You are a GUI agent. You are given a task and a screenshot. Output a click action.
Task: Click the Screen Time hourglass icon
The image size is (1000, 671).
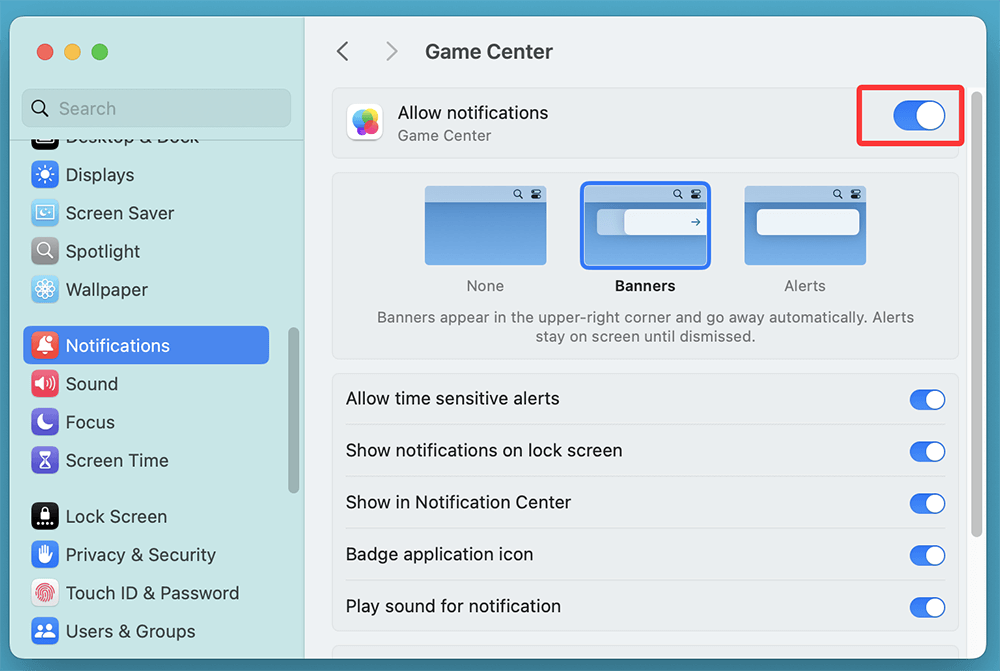tap(44, 460)
